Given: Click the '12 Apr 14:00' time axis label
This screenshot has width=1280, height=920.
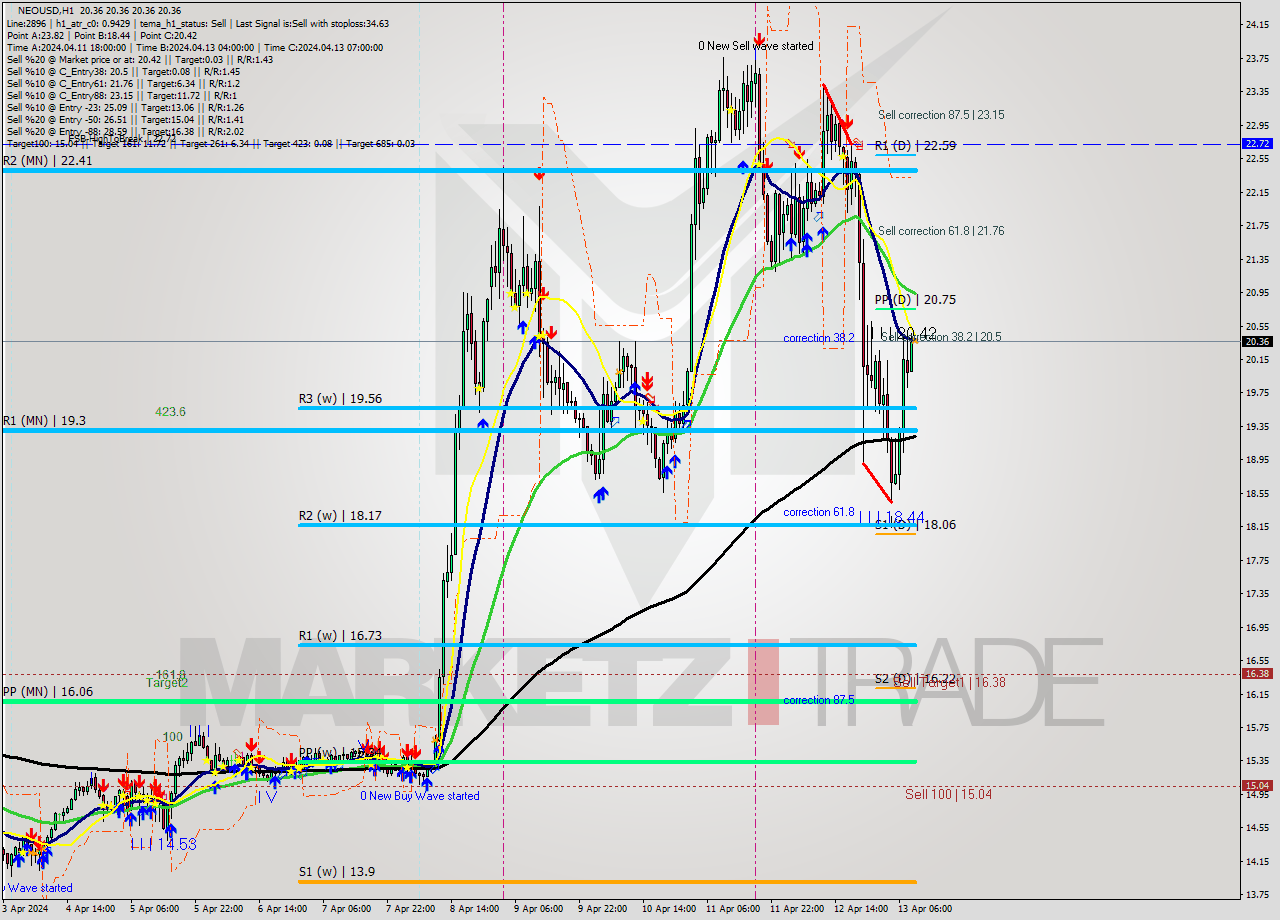Looking at the screenshot, I should pyautogui.click(x=861, y=909).
